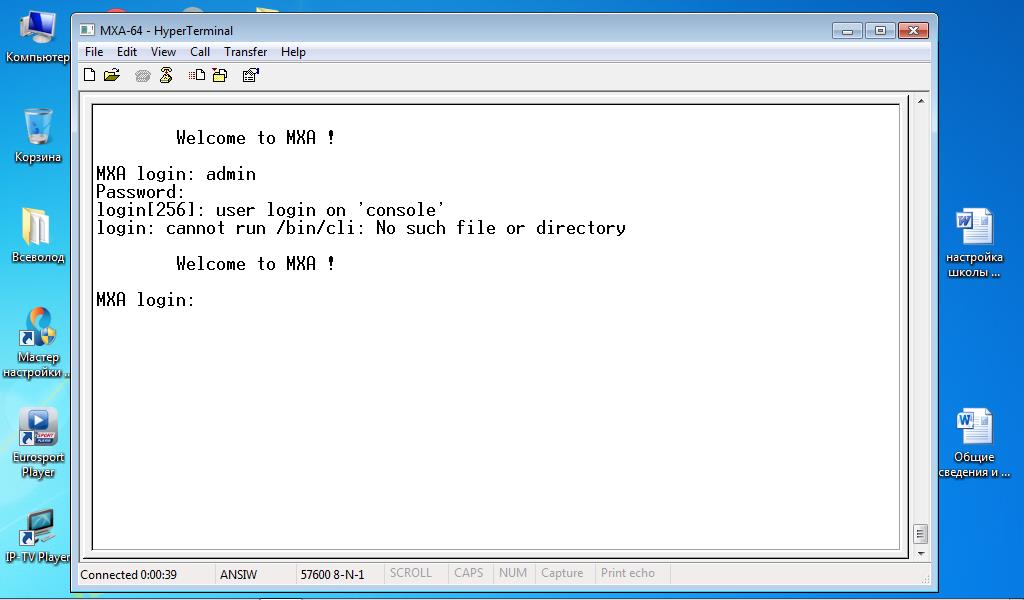
Task: Click the NUM status indicator
Action: 513,573
